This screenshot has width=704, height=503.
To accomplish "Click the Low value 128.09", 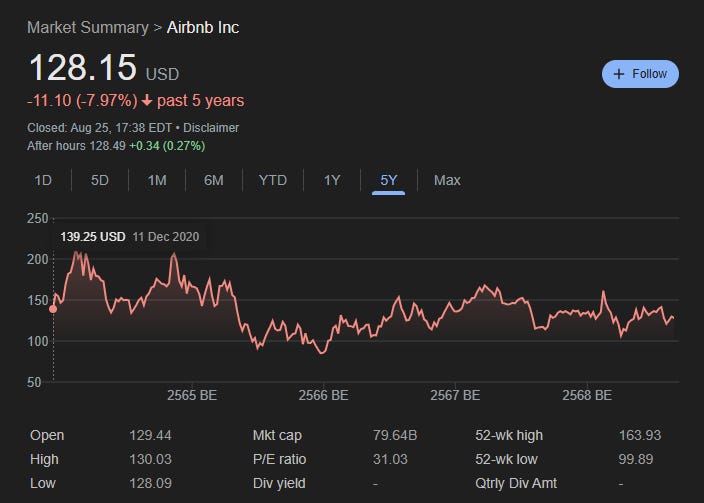I will coord(150,483).
